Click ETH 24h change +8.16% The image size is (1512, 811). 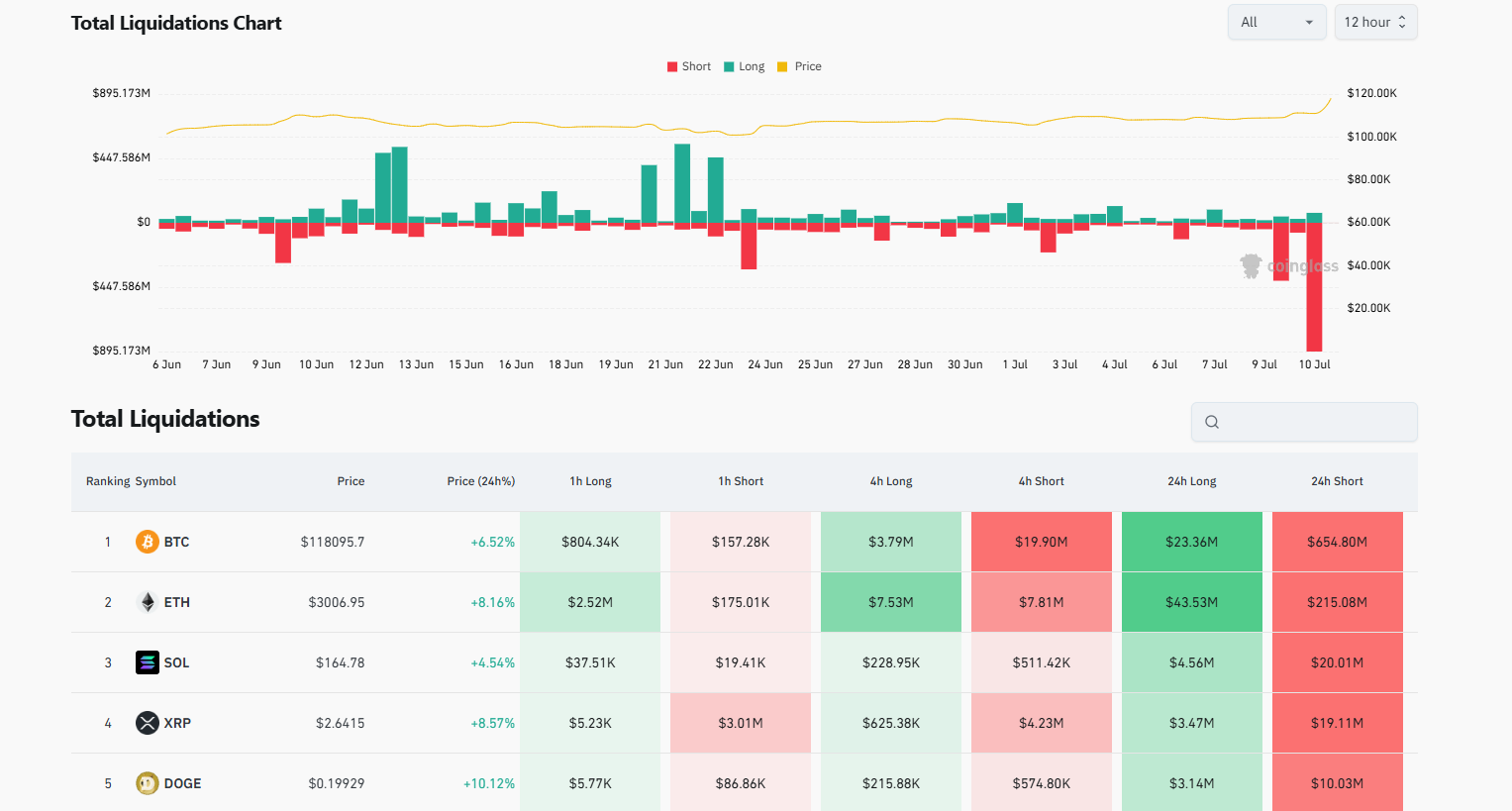coord(493,602)
